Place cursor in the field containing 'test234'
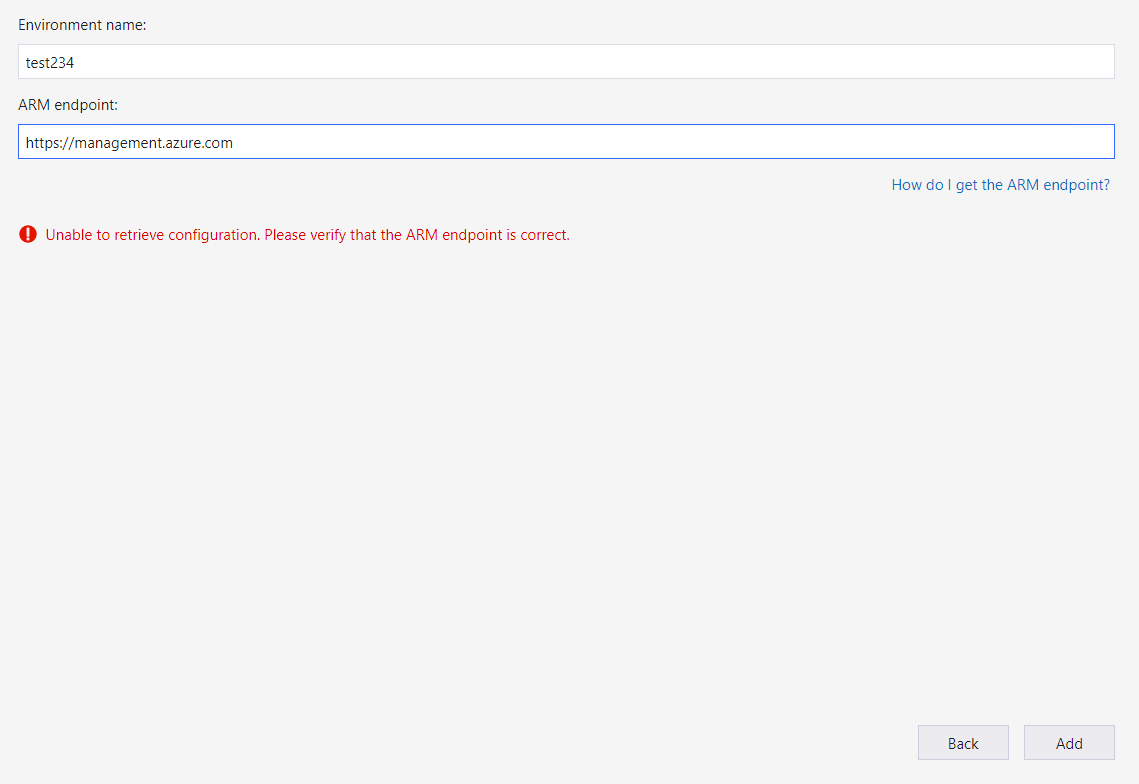Image resolution: width=1139 pixels, height=784 pixels. tap(566, 61)
